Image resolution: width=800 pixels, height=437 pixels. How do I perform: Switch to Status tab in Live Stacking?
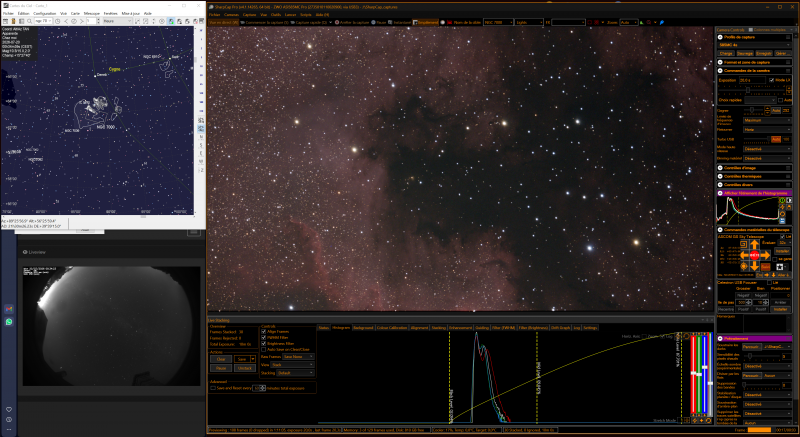coord(323,328)
